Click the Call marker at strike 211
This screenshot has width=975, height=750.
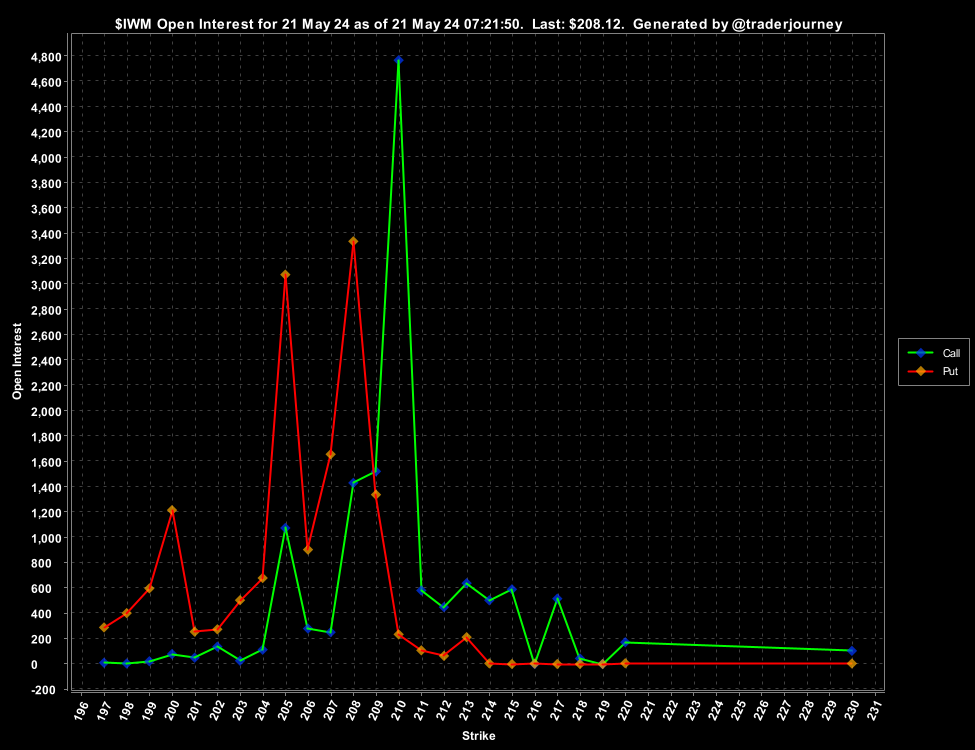tap(421, 591)
